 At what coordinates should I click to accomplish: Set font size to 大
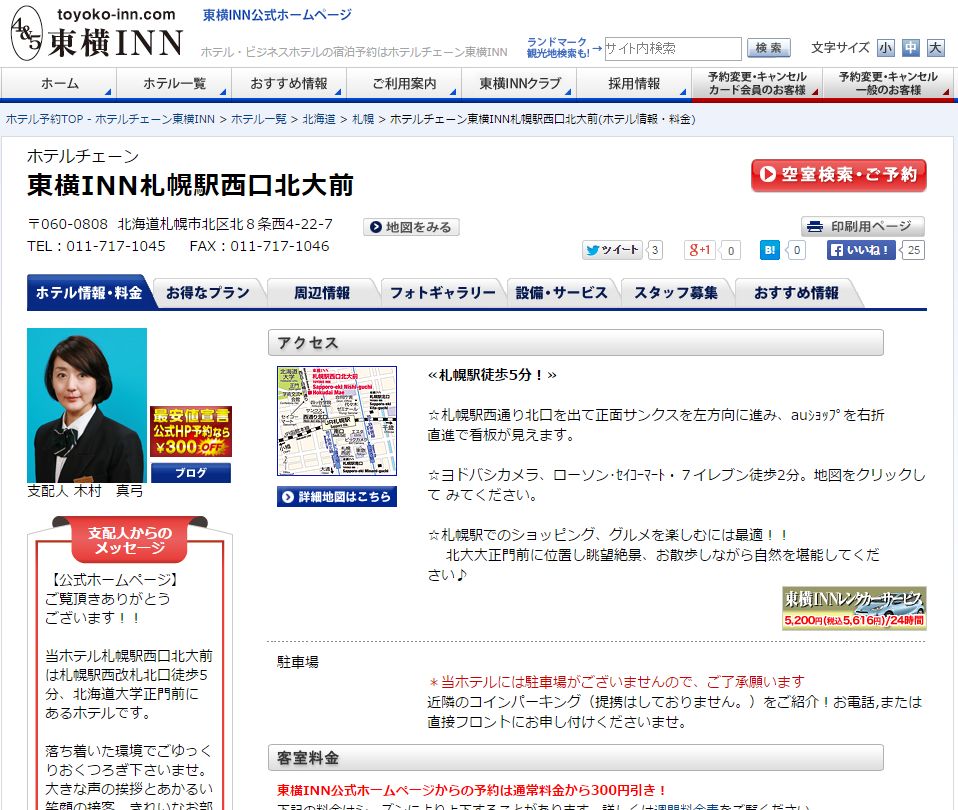click(935, 48)
